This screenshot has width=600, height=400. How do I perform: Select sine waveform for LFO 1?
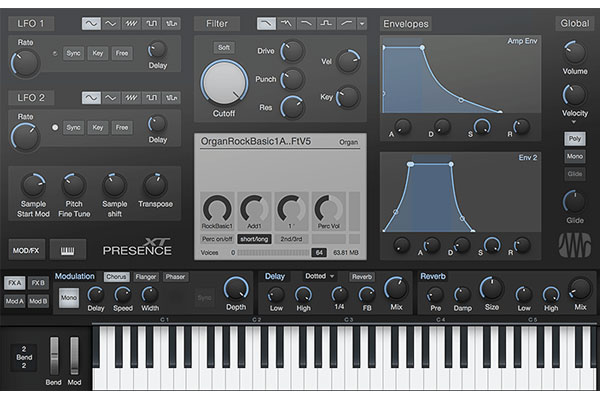click(91, 24)
